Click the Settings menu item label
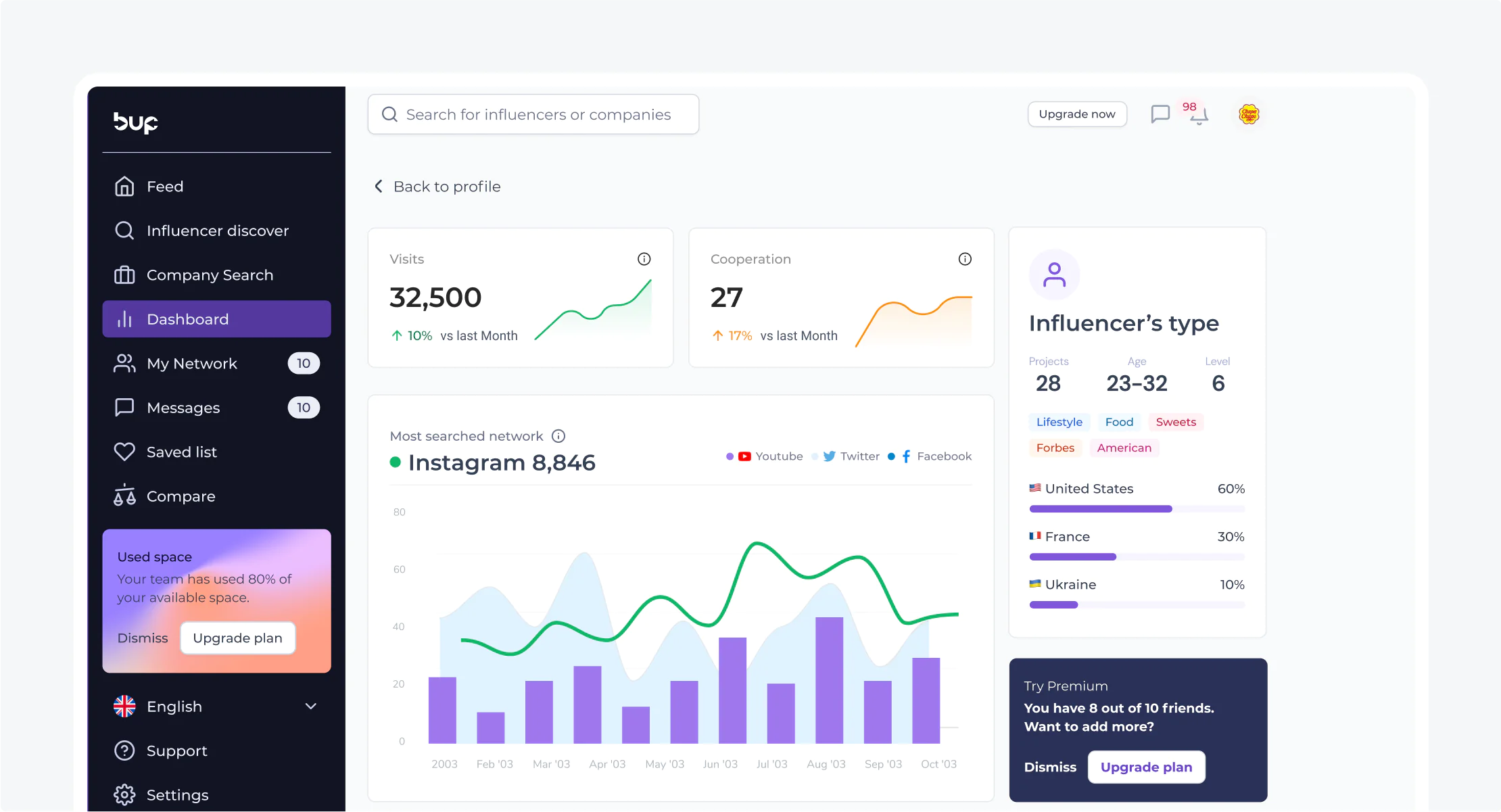 coord(178,795)
